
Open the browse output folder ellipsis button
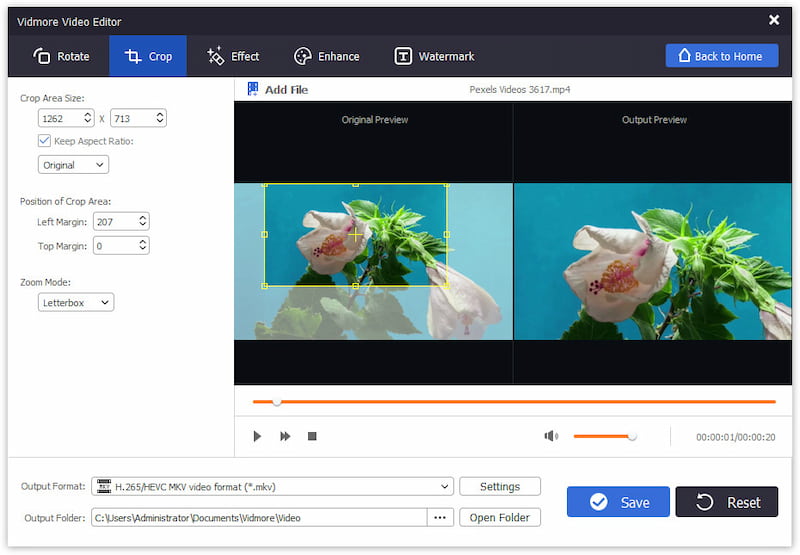click(x=440, y=517)
